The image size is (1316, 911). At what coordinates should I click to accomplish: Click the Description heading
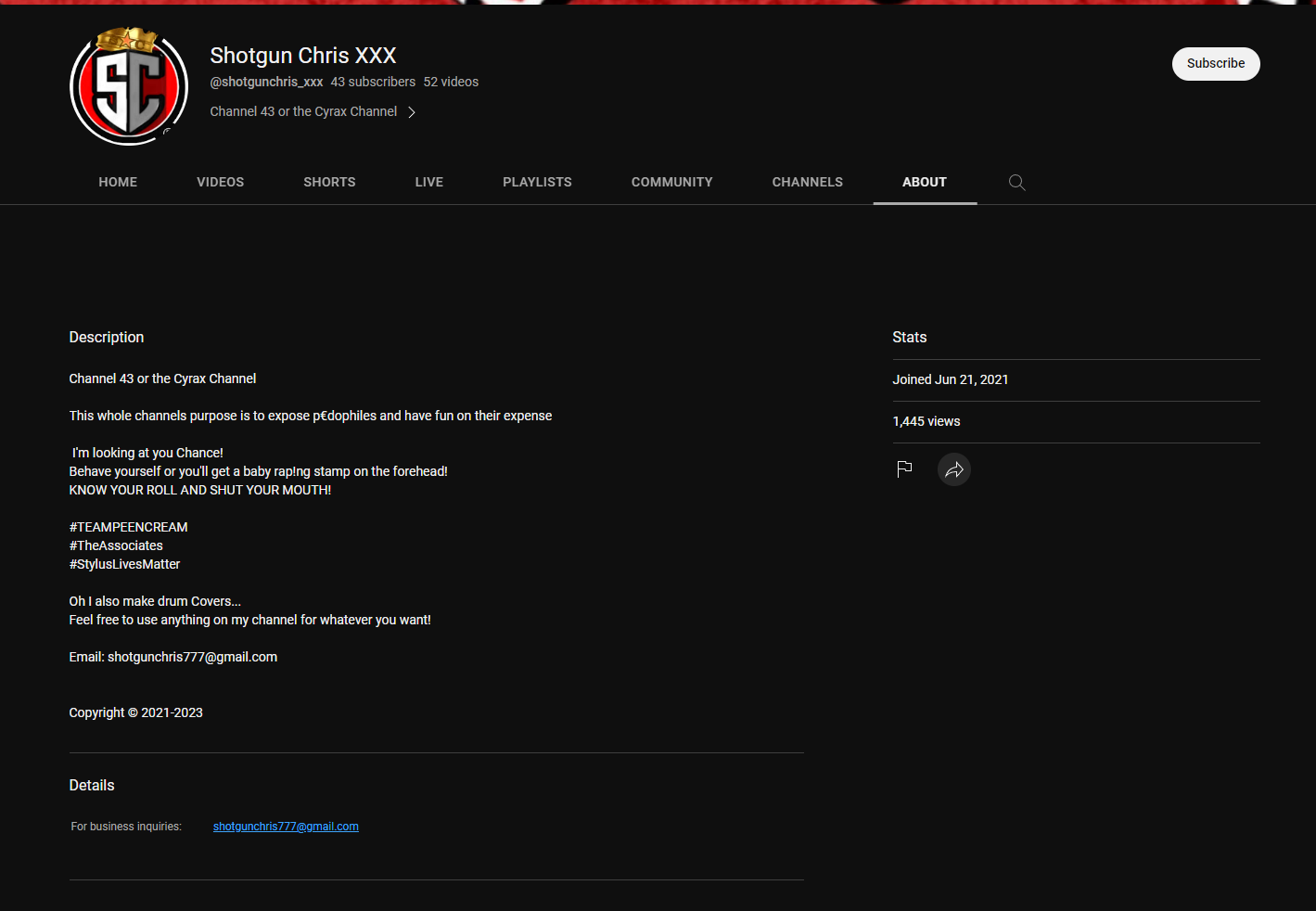(107, 338)
